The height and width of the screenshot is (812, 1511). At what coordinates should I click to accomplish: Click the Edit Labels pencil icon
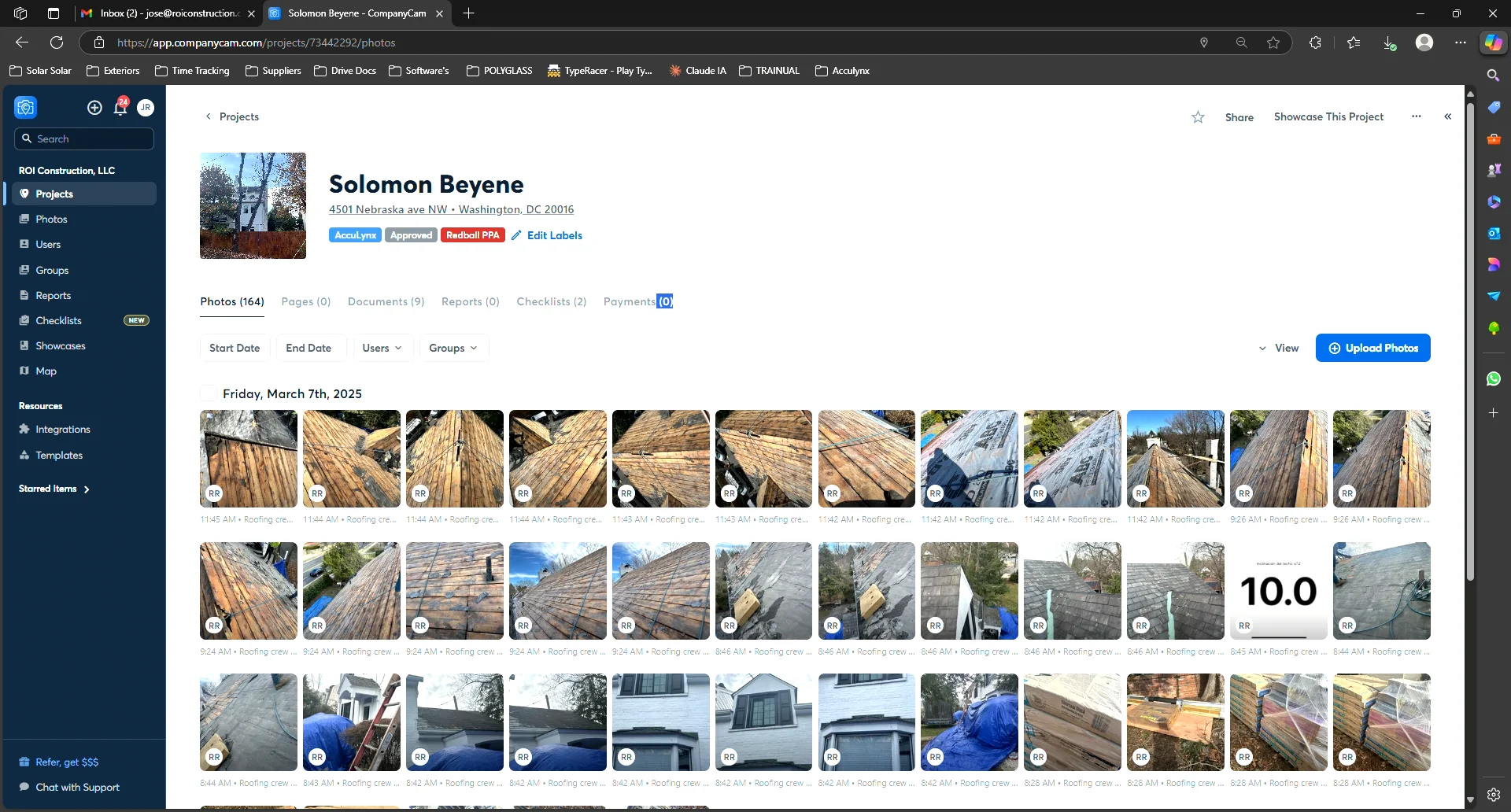coord(516,235)
